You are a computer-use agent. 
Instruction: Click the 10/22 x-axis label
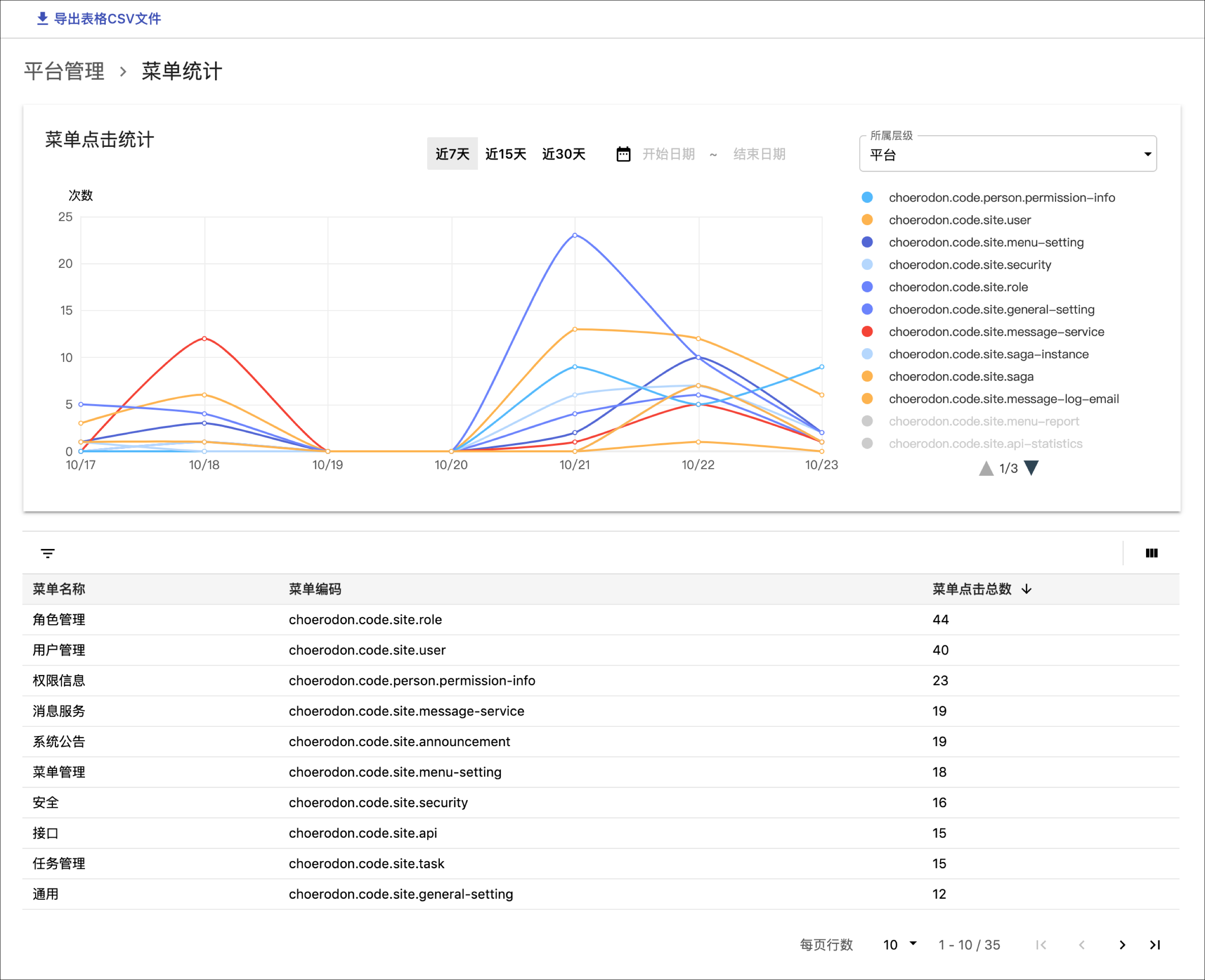698,465
